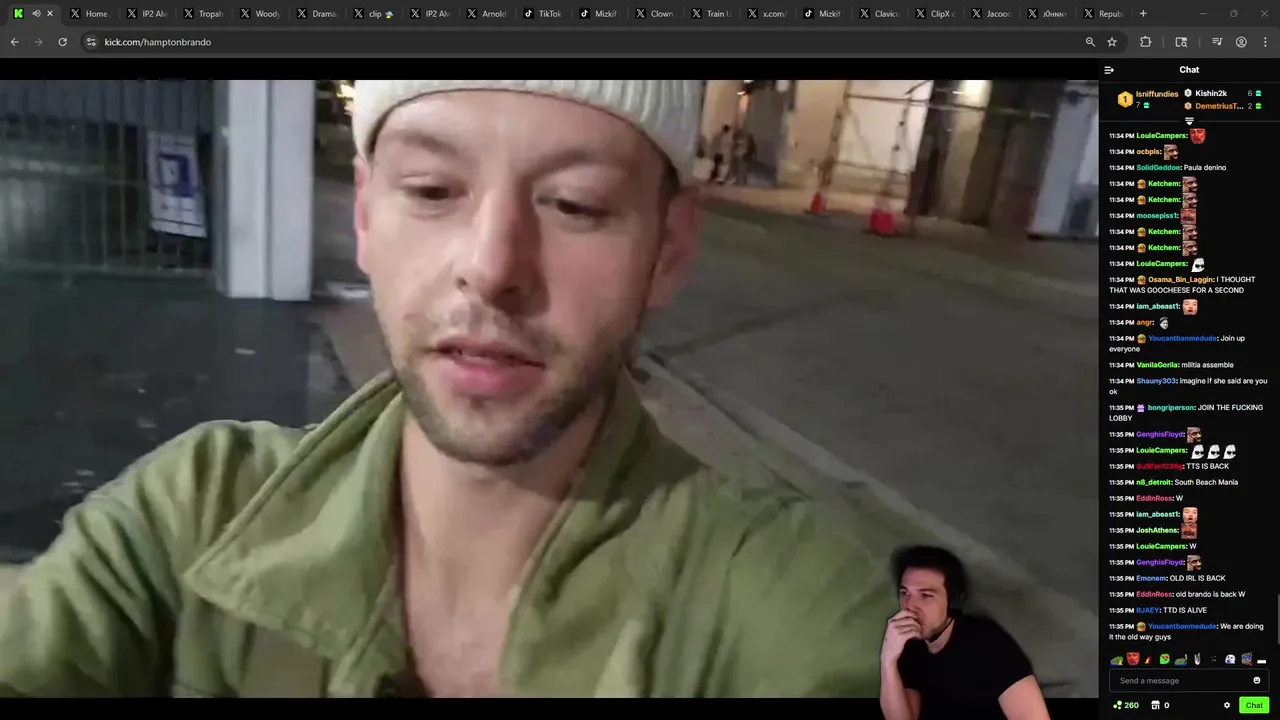This screenshot has height=720, width=1280.
Task: Open the shop store icon
Action: pyautogui.click(x=1155, y=705)
